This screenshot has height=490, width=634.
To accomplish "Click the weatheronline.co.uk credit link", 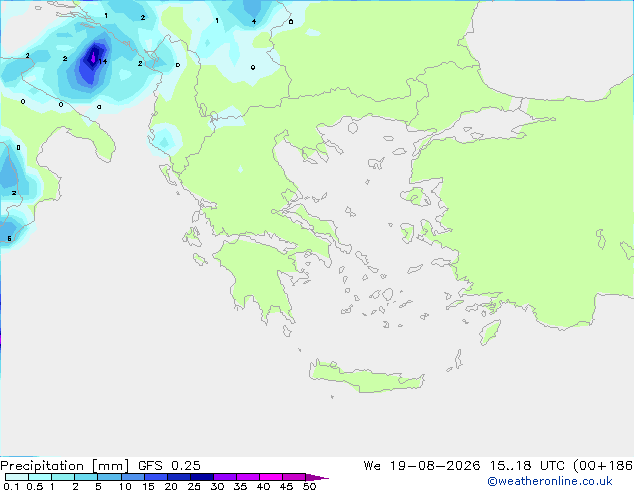I will [x=550, y=481].
